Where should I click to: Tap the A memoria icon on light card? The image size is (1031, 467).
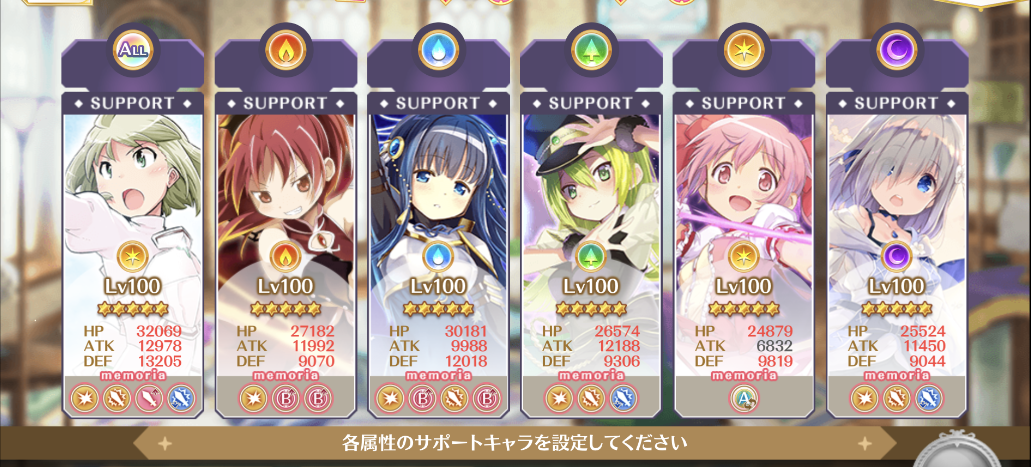744,398
